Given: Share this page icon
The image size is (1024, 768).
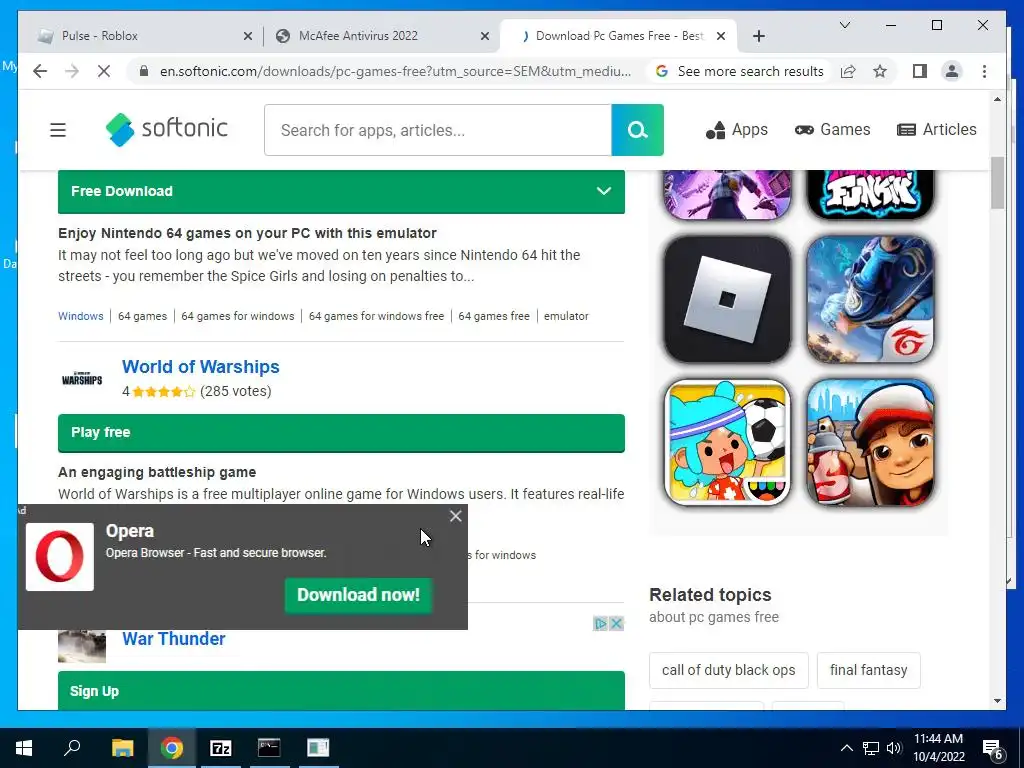Looking at the screenshot, I should (x=848, y=71).
